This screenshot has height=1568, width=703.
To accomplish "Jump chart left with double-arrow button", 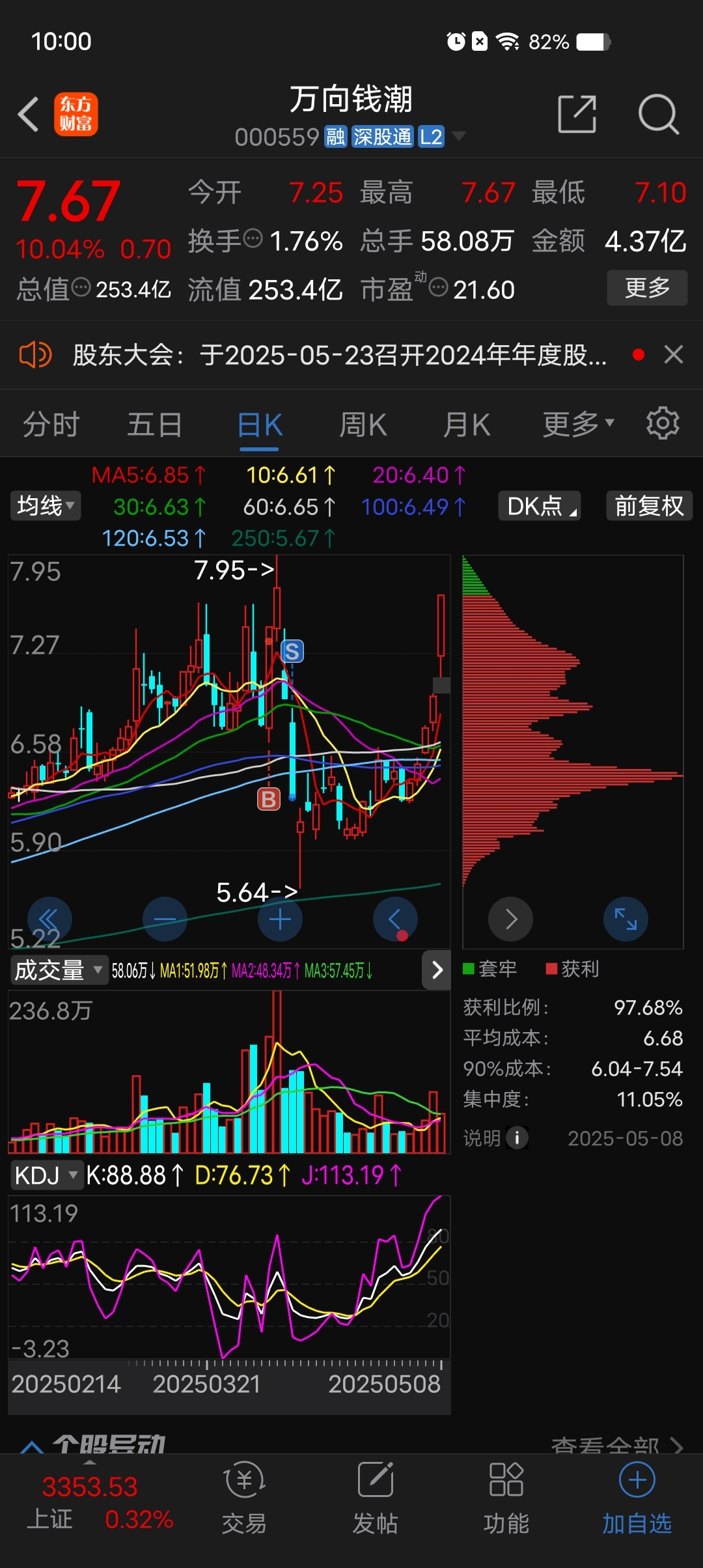I will 49,919.
